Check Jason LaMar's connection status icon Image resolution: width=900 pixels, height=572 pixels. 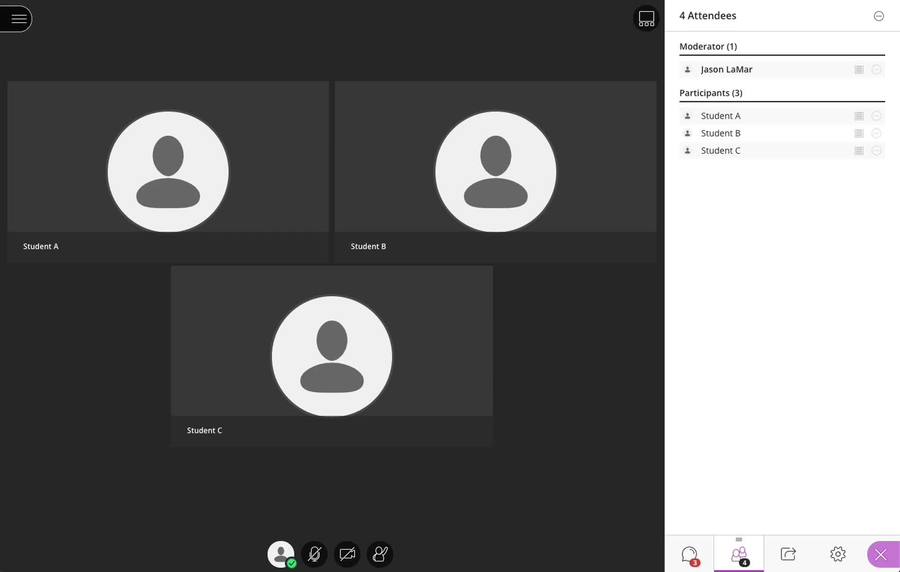[x=859, y=69]
